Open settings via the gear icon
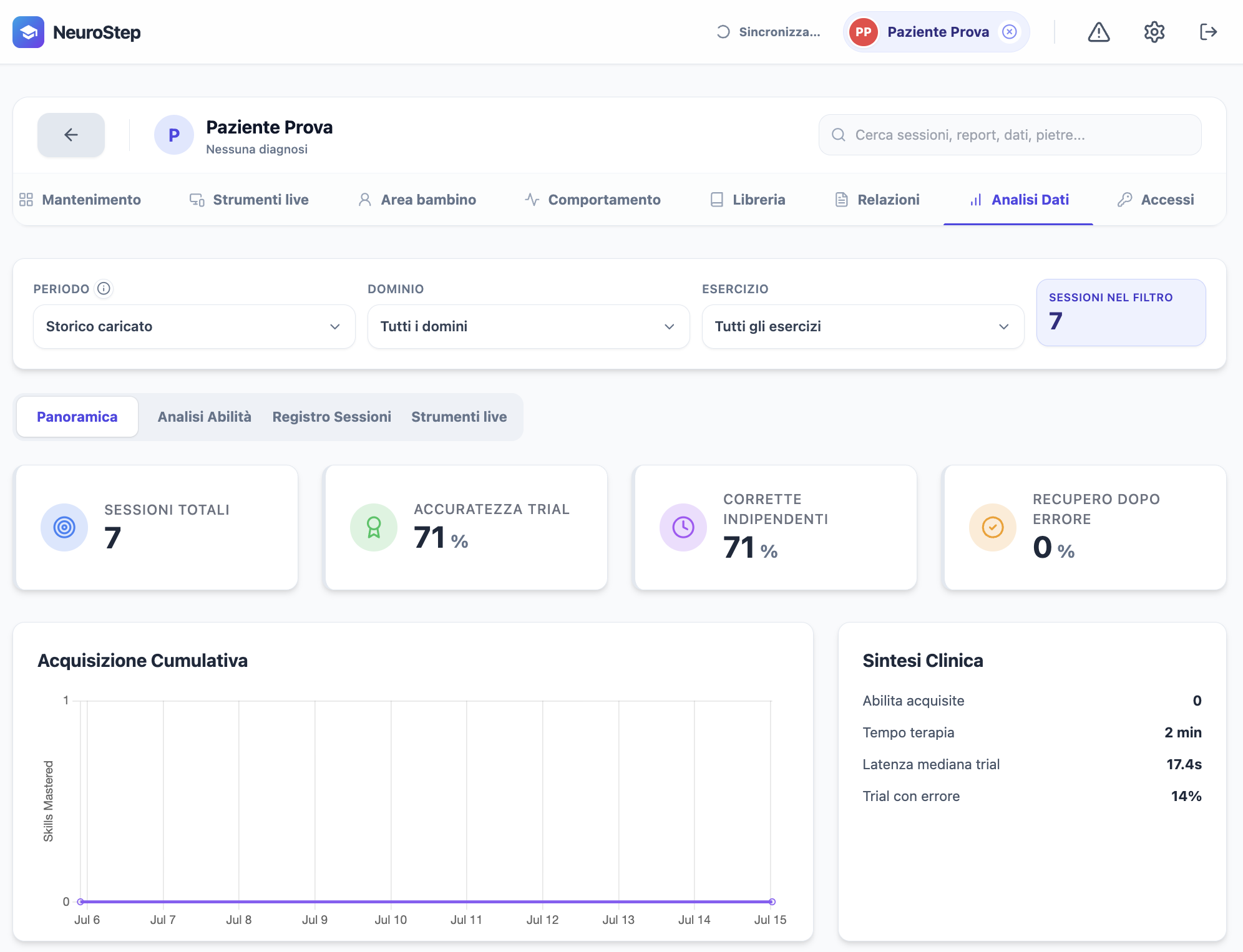The image size is (1243, 952). pyautogui.click(x=1154, y=32)
